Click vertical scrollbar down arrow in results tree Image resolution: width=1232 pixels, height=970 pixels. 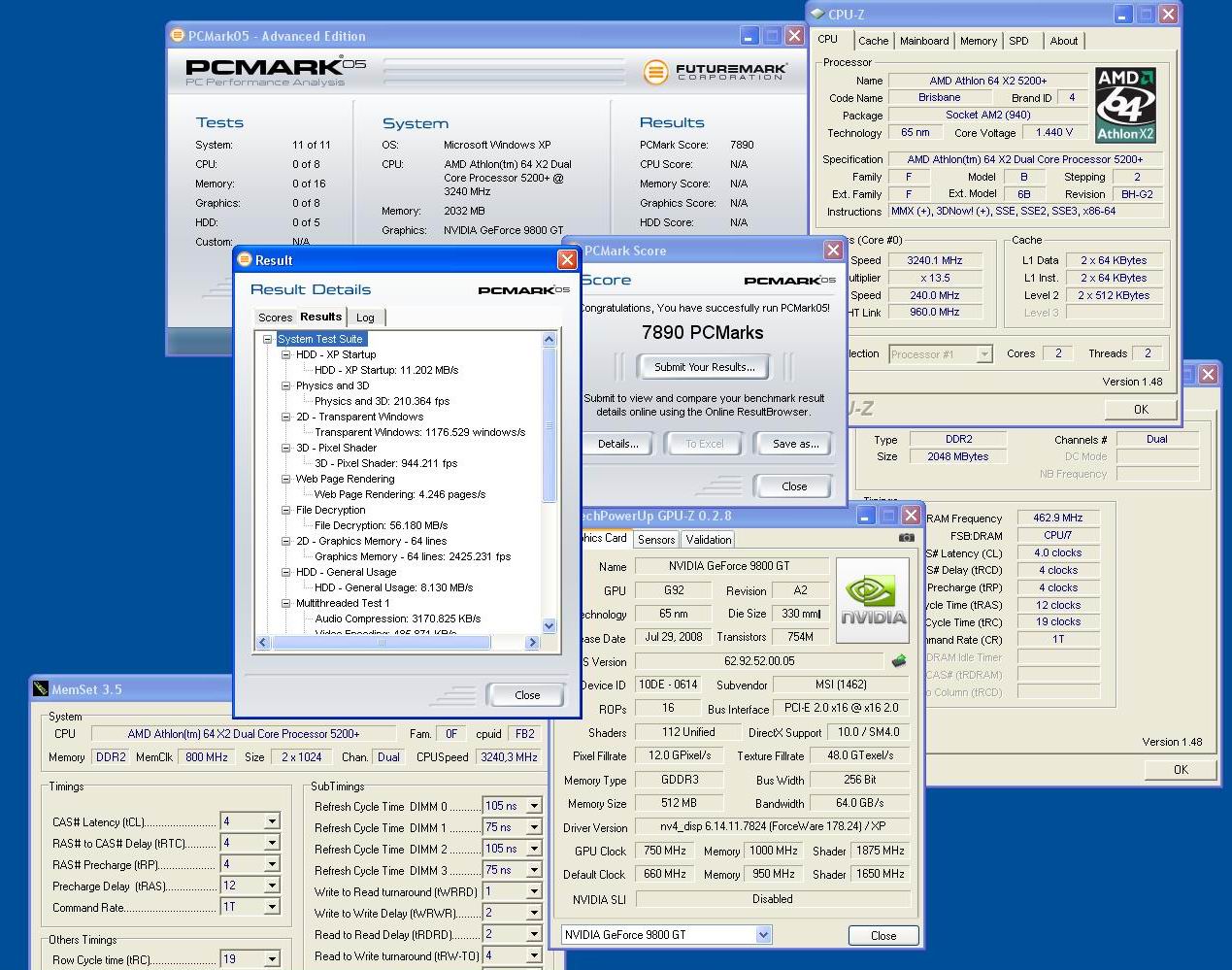point(549,626)
